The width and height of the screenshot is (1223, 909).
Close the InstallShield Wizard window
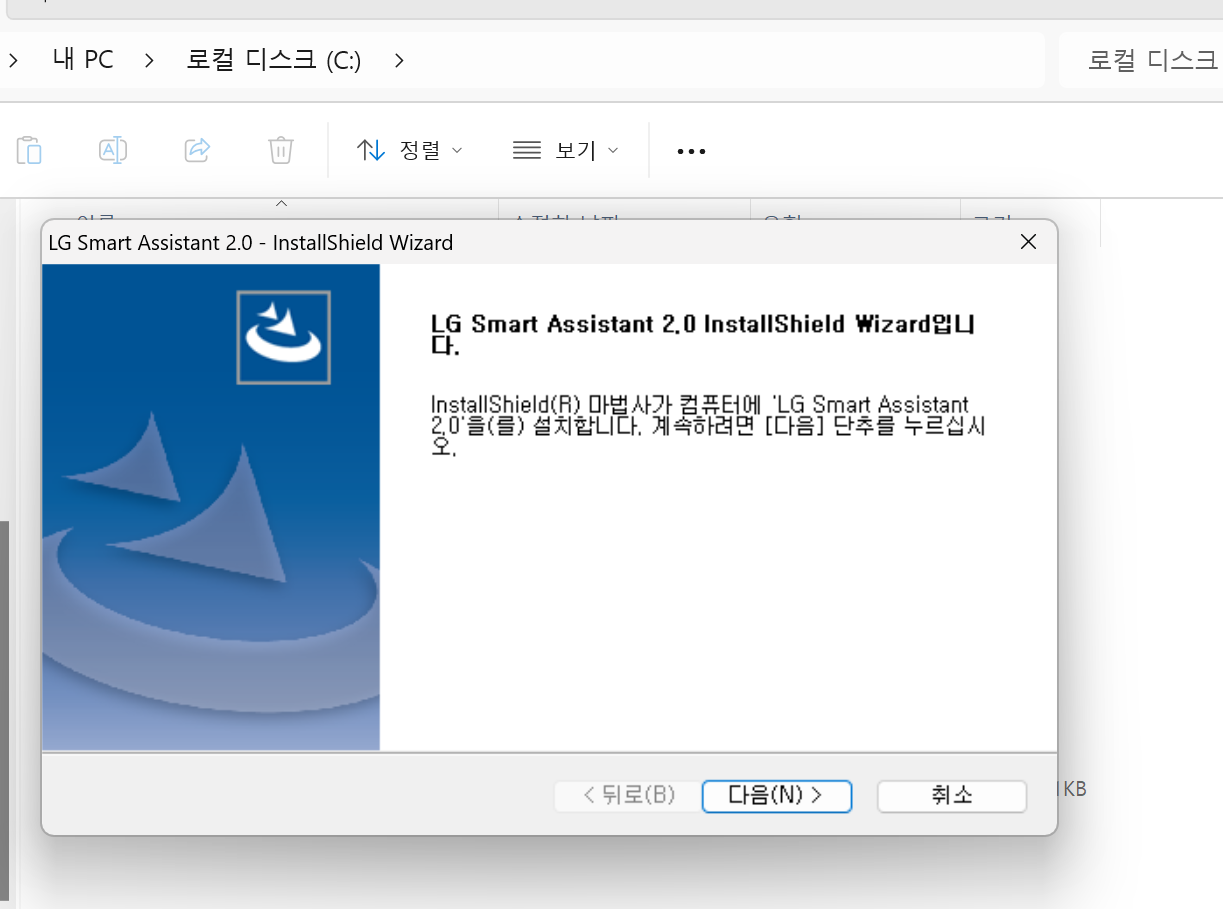coord(1027,242)
